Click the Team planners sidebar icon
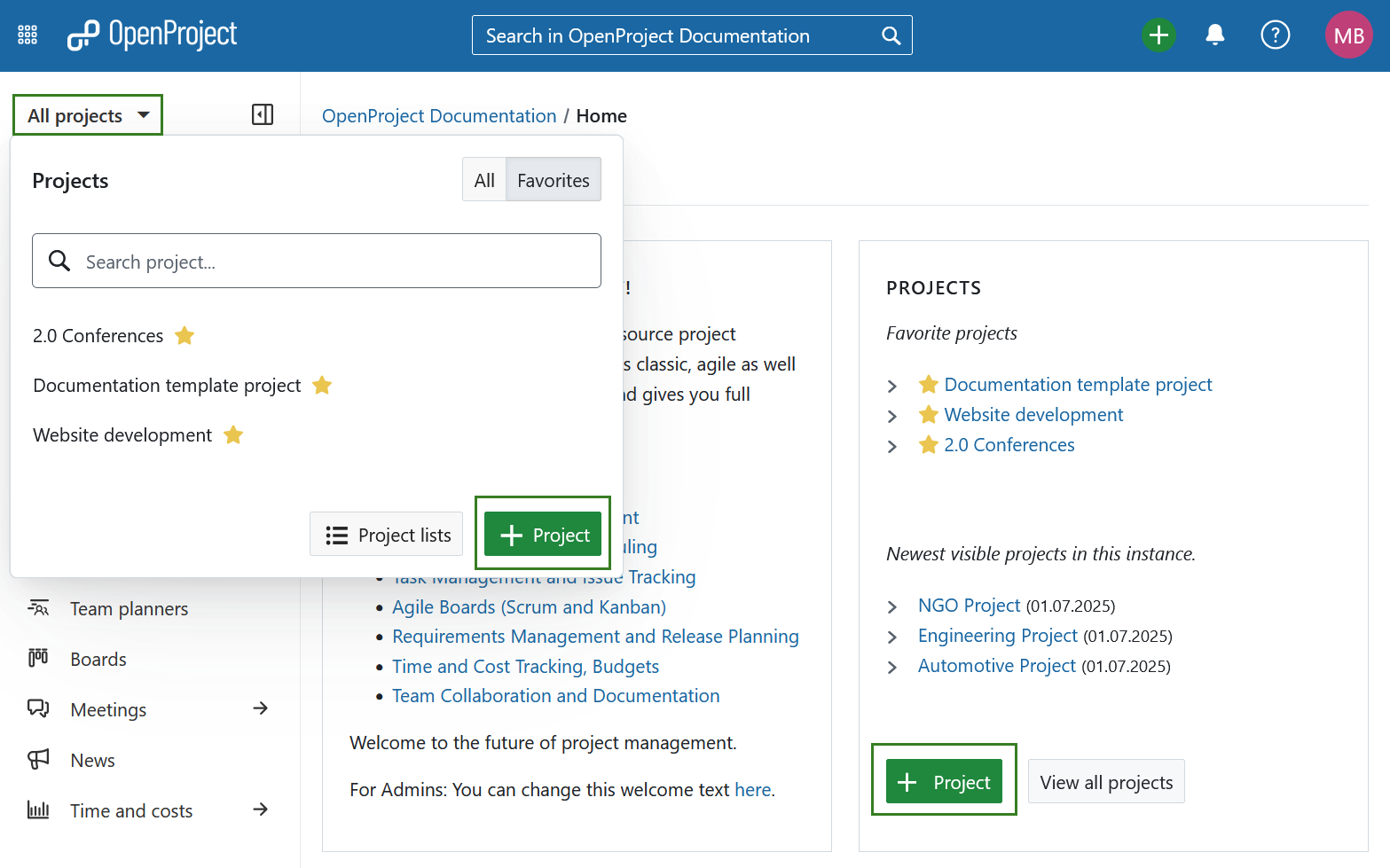The height and width of the screenshot is (868, 1390). [x=38, y=608]
